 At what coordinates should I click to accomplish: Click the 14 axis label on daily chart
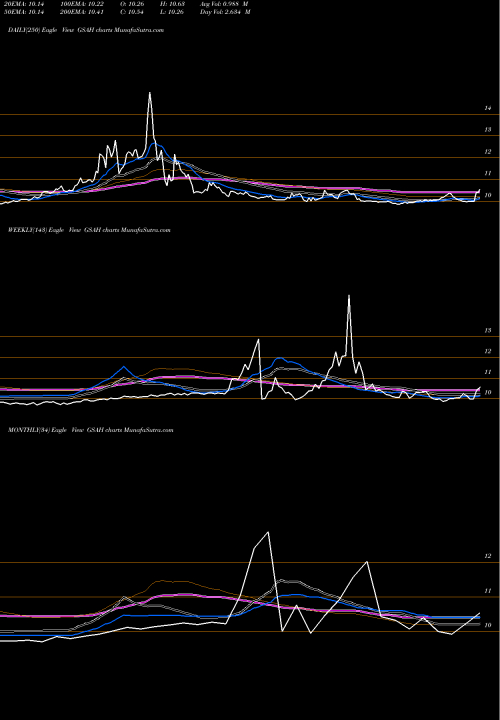tap(488, 108)
